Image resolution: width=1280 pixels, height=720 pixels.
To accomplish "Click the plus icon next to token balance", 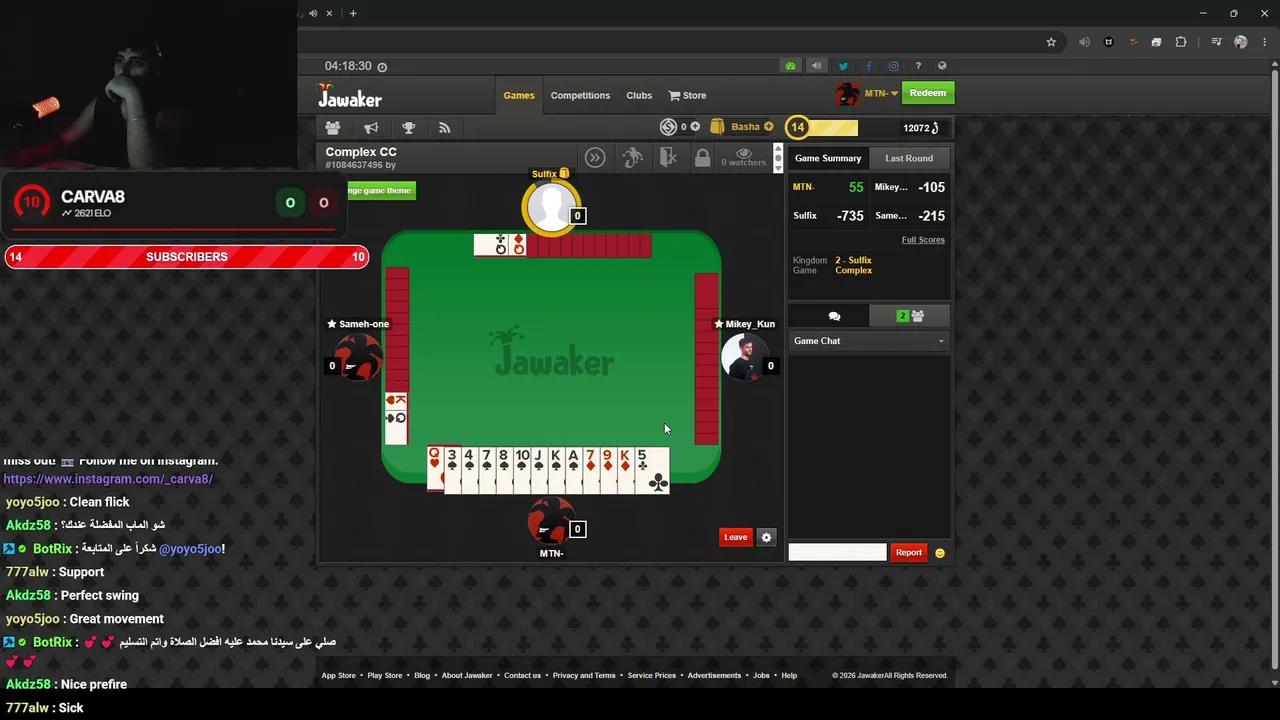I will (695, 127).
